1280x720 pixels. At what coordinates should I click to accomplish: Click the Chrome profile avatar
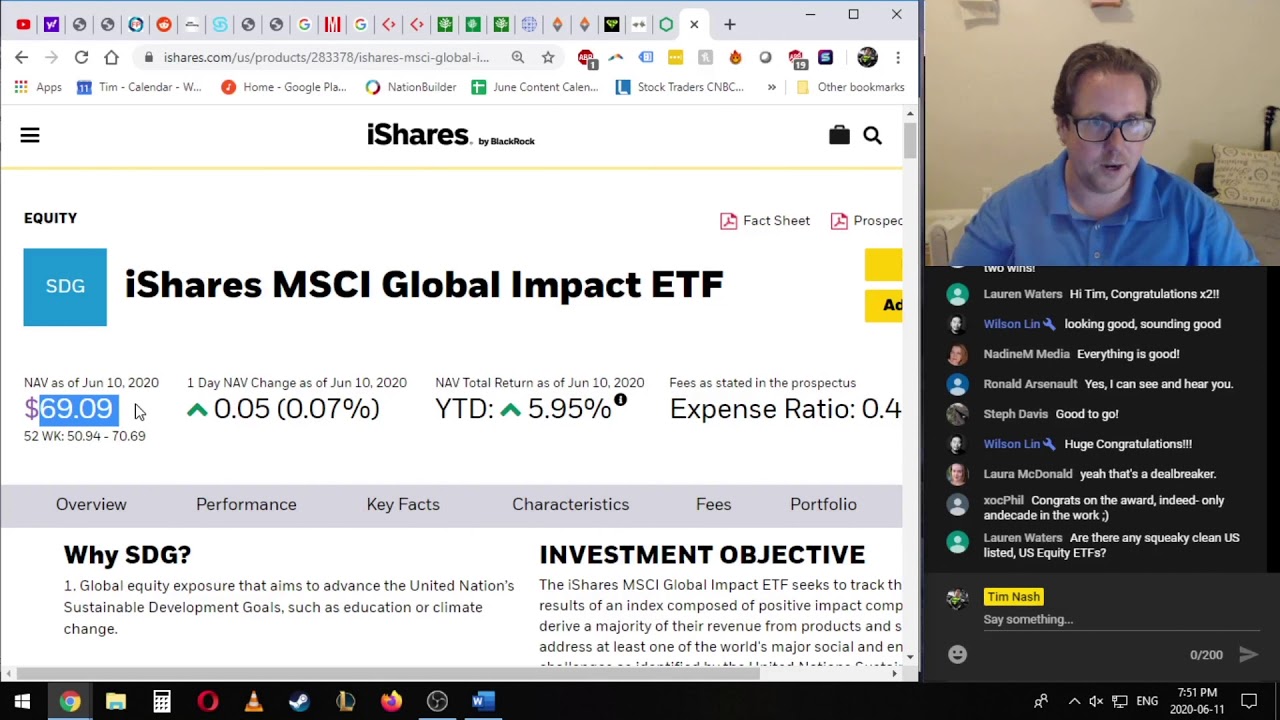click(867, 57)
